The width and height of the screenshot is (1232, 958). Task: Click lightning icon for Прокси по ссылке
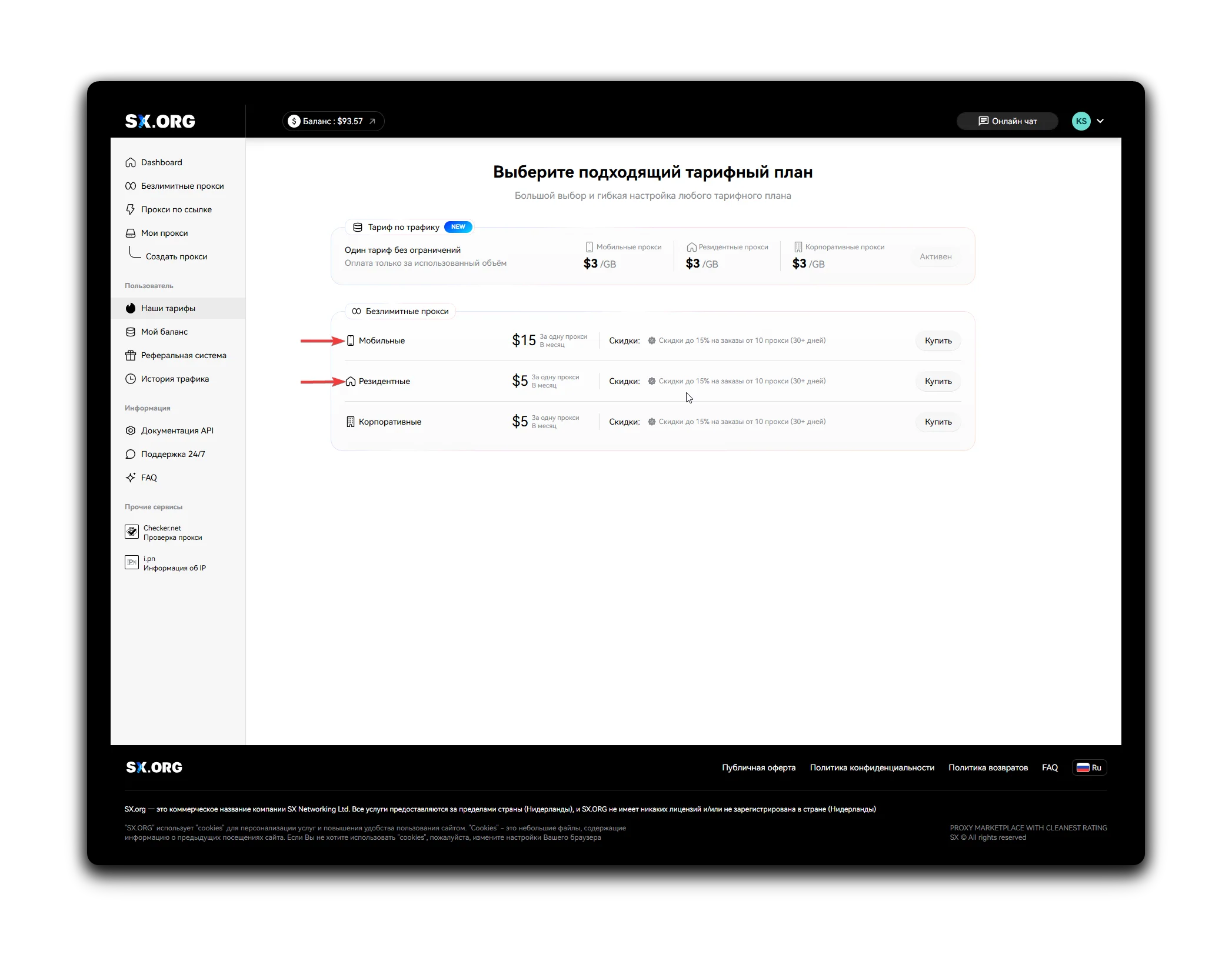tap(131, 209)
